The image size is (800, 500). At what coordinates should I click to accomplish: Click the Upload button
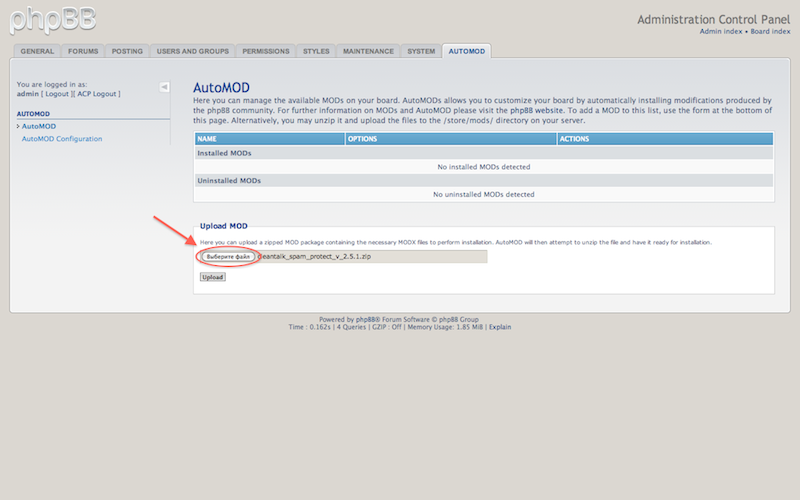tap(213, 277)
